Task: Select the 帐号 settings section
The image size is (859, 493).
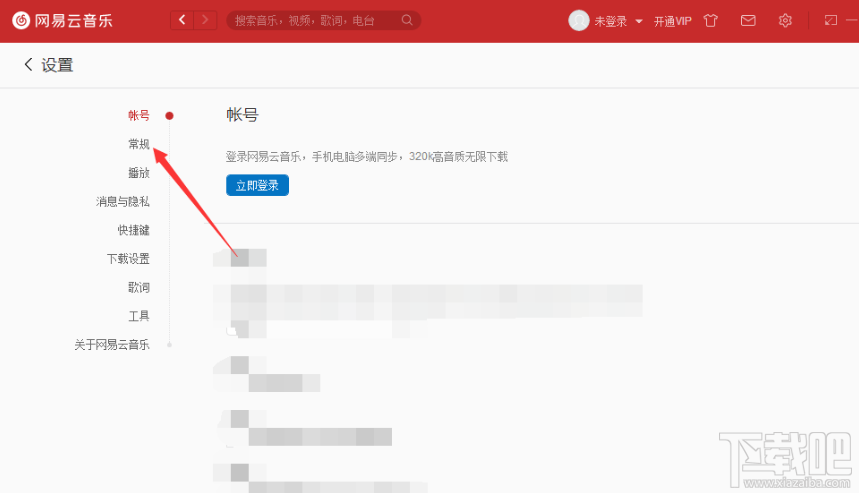Action: click(139, 116)
